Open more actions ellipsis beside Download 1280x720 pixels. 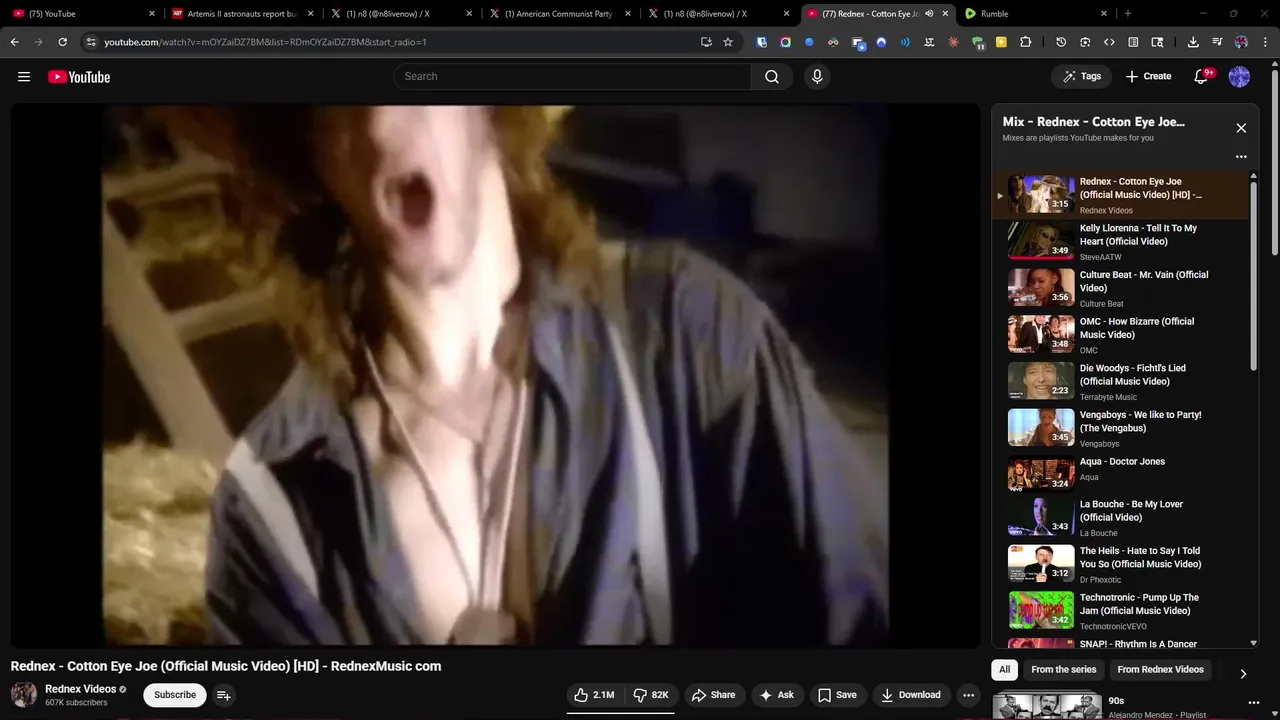tap(968, 695)
